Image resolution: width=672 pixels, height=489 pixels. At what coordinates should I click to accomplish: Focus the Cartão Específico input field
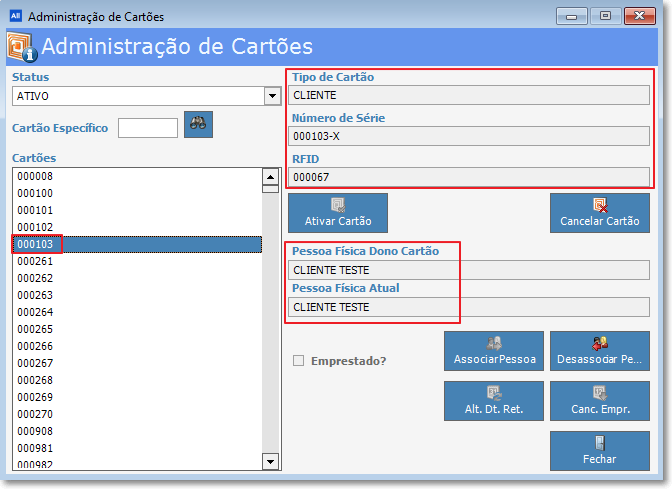pos(148,128)
